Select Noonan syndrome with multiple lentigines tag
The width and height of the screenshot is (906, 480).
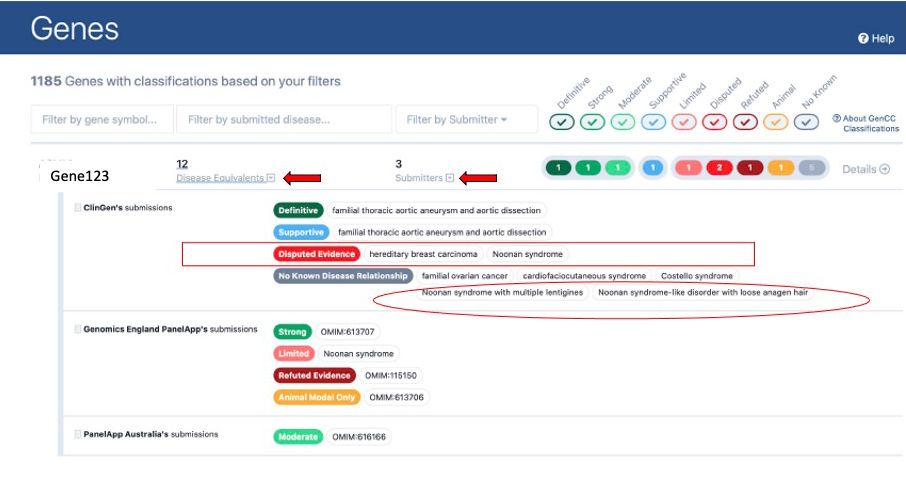click(x=502, y=292)
